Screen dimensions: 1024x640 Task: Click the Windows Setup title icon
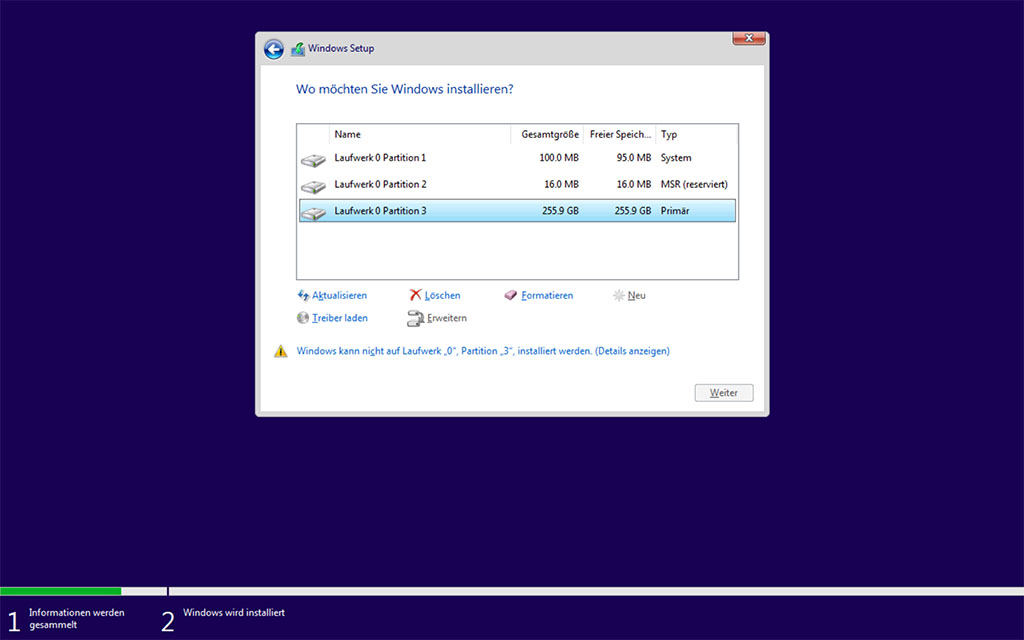298,48
